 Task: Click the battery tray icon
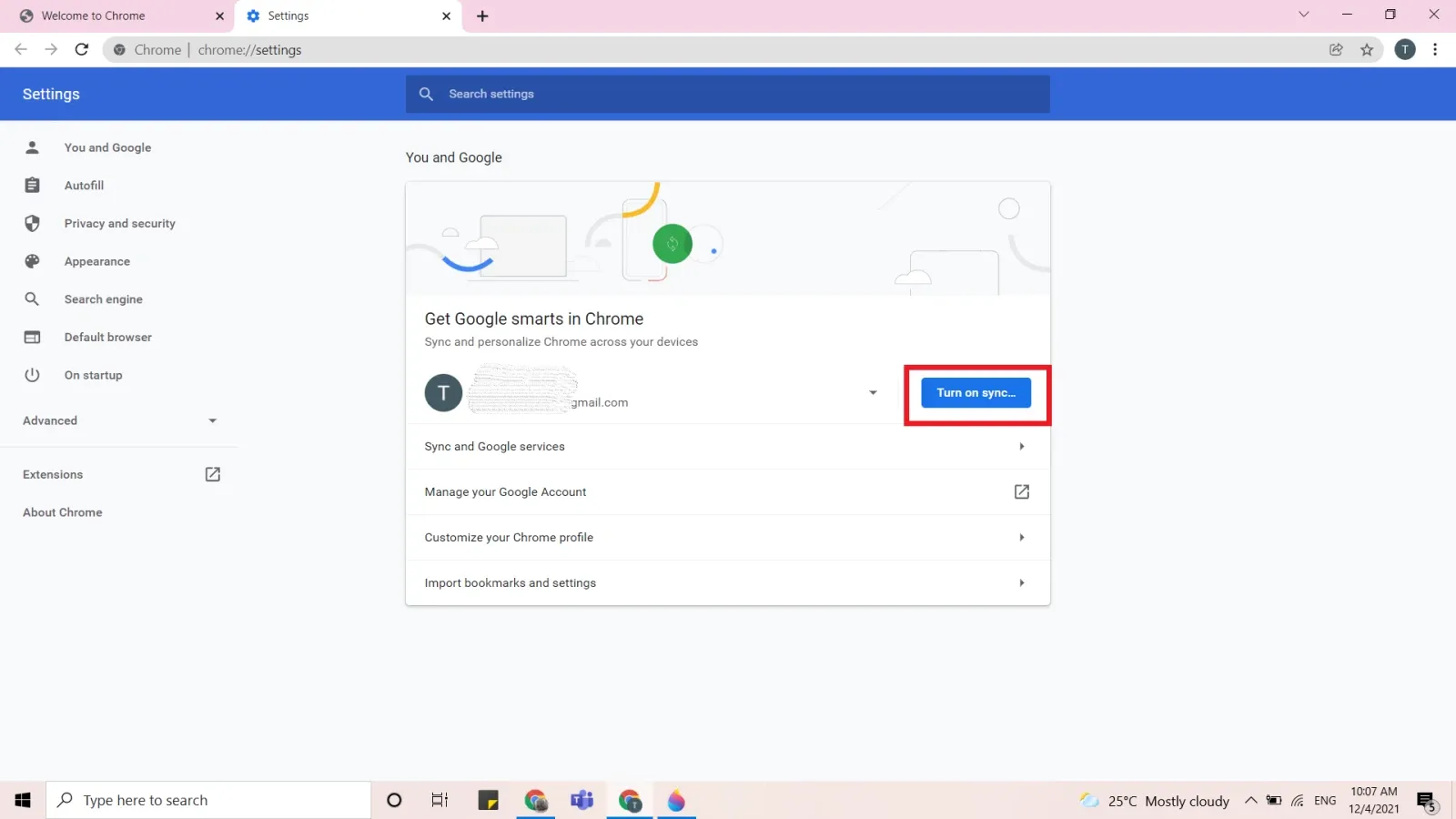click(1274, 801)
